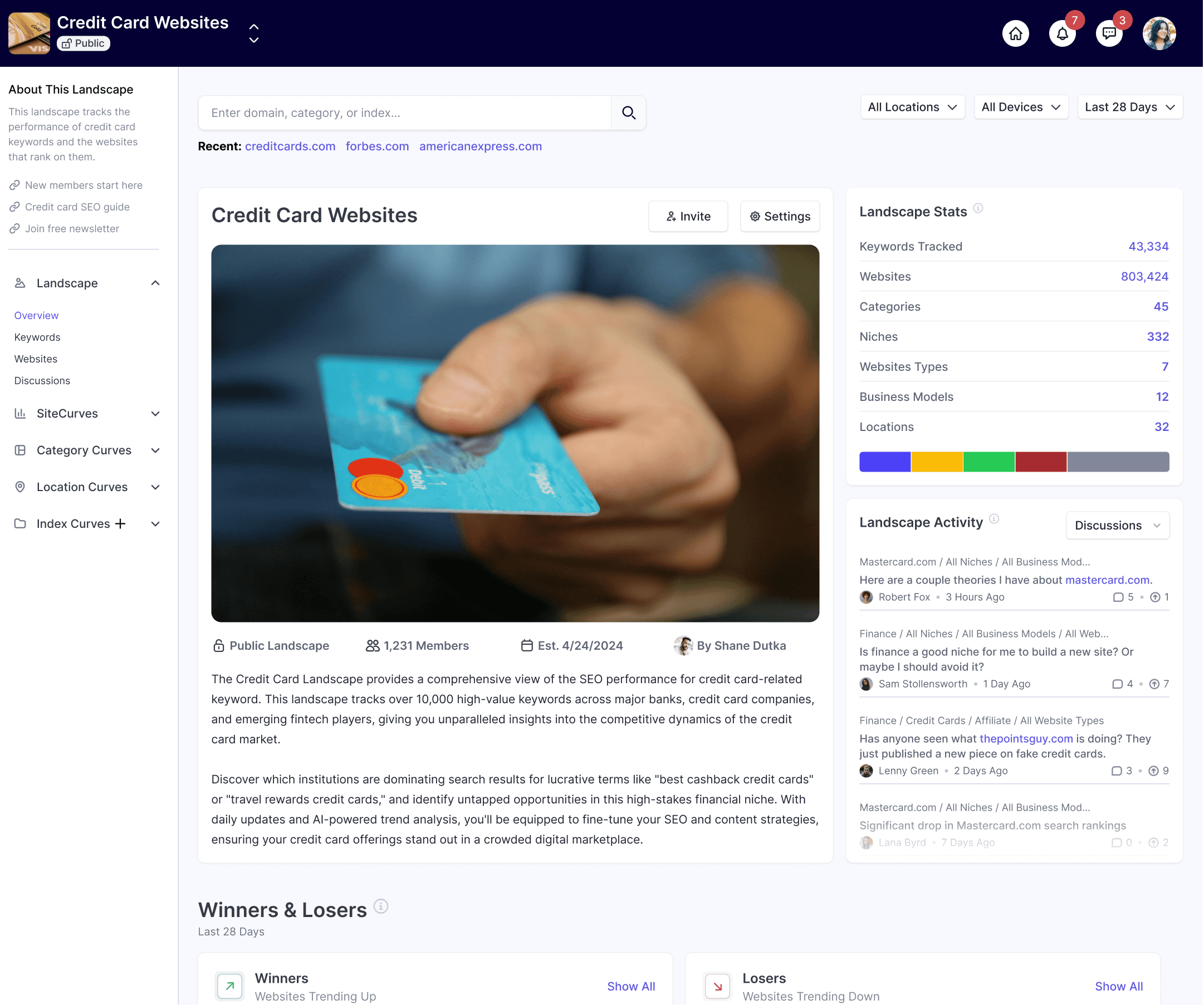The image size is (1204, 1005).
Task: Click the credit card landscape logo thumbnail
Action: pyautogui.click(x=30, y=33)
